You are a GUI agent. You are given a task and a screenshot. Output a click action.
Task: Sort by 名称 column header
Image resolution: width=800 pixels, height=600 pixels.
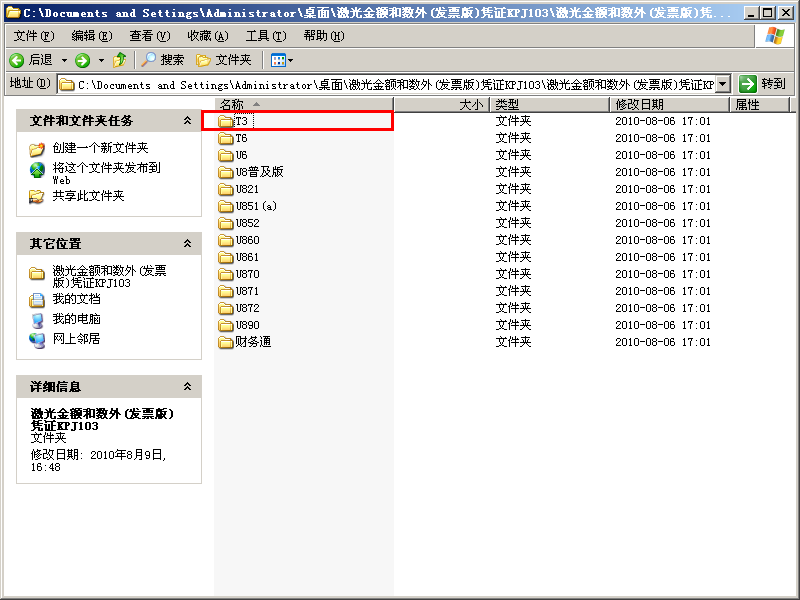[304, 105]
